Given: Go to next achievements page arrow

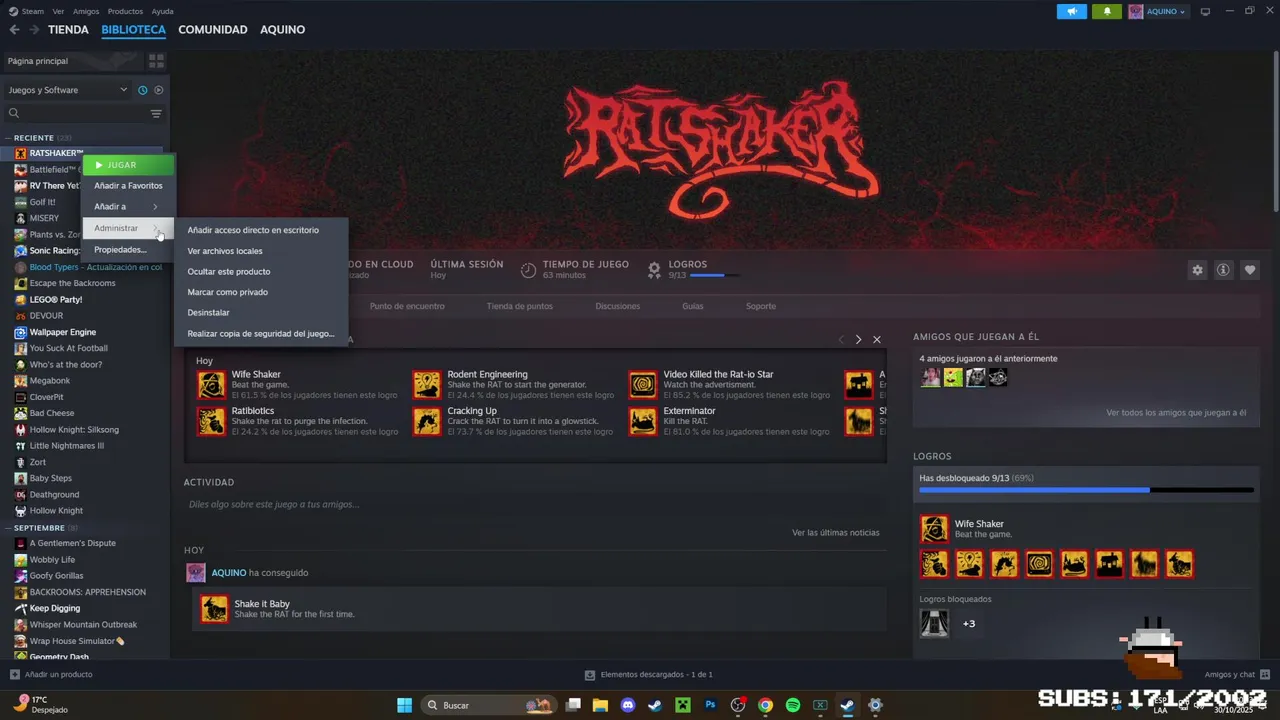Looking at the screenshot, I should 858,340.
